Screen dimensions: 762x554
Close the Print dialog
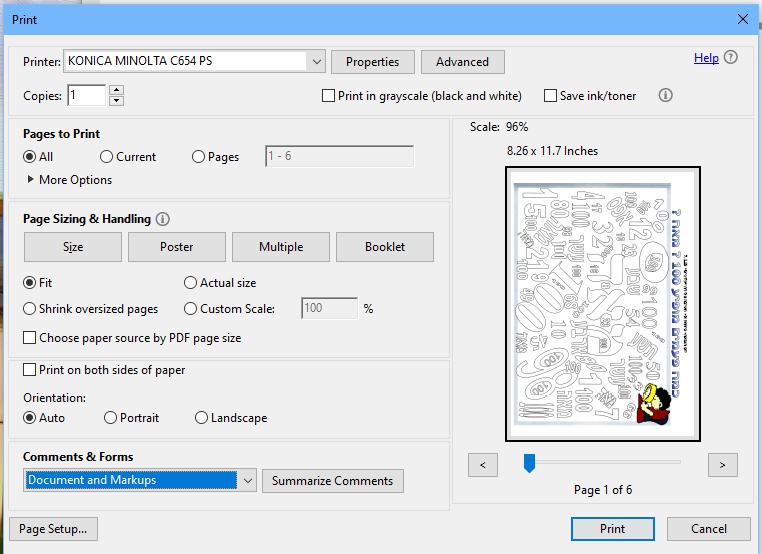click(743, 19)
